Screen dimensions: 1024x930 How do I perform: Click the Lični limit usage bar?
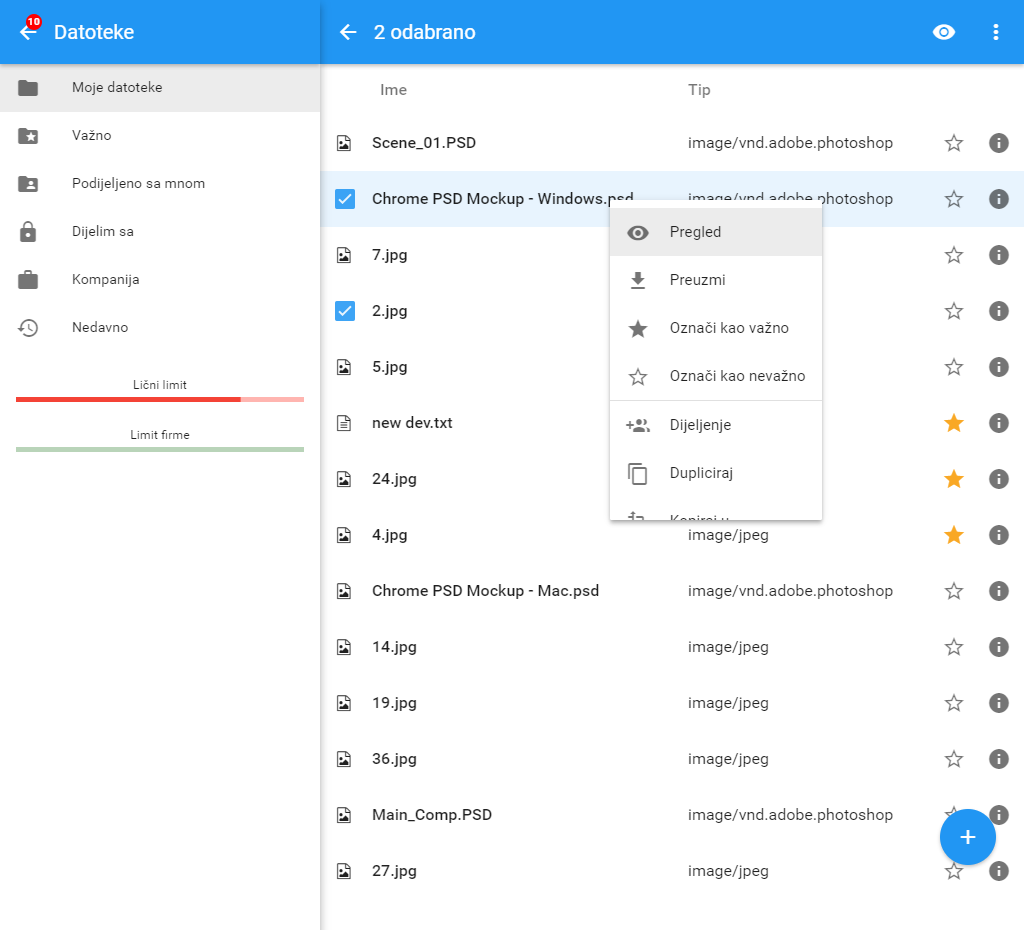click(160, 399)
